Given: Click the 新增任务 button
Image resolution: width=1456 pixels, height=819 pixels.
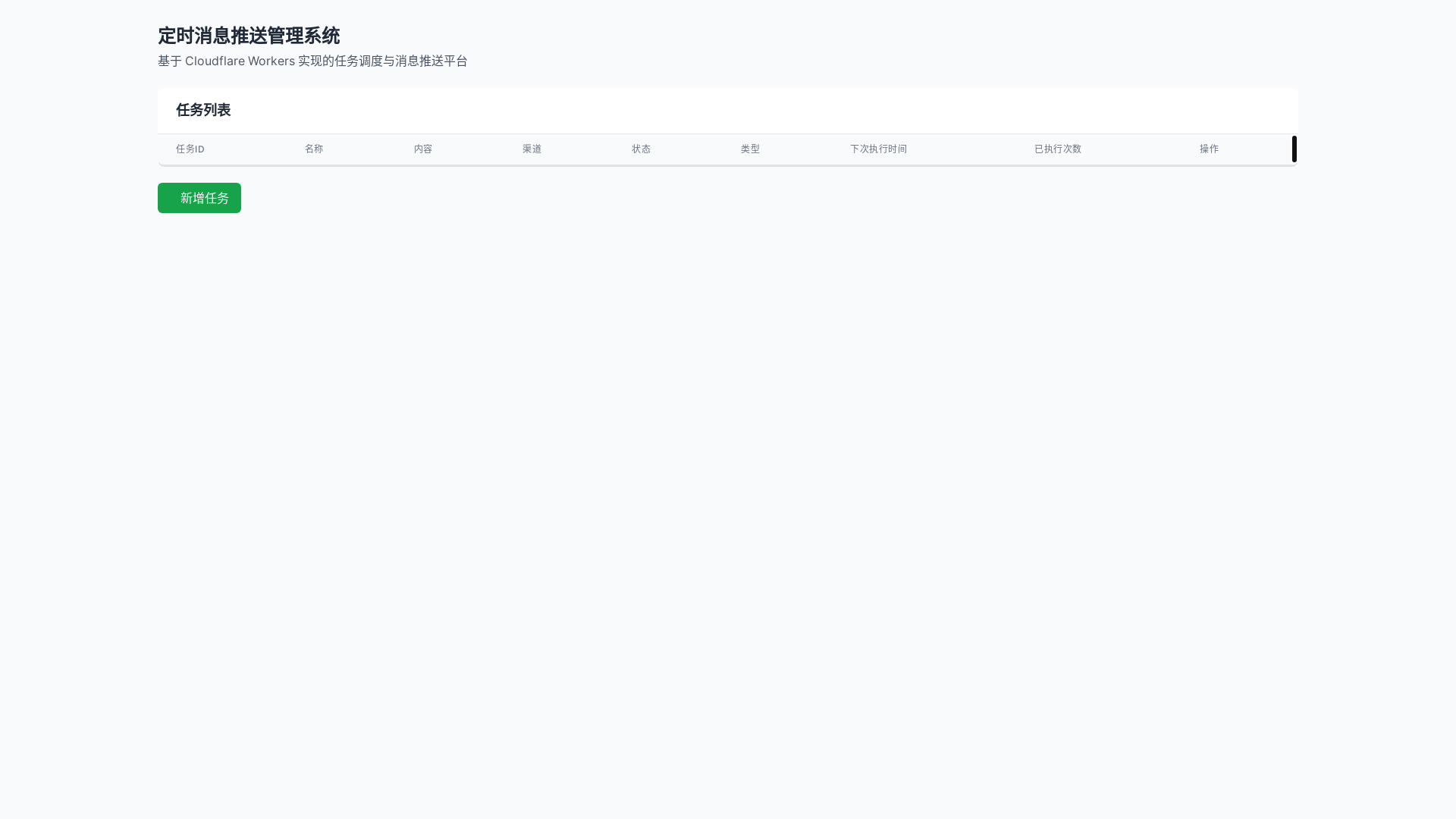Looking at the screenshot, I should coord(199,198).
